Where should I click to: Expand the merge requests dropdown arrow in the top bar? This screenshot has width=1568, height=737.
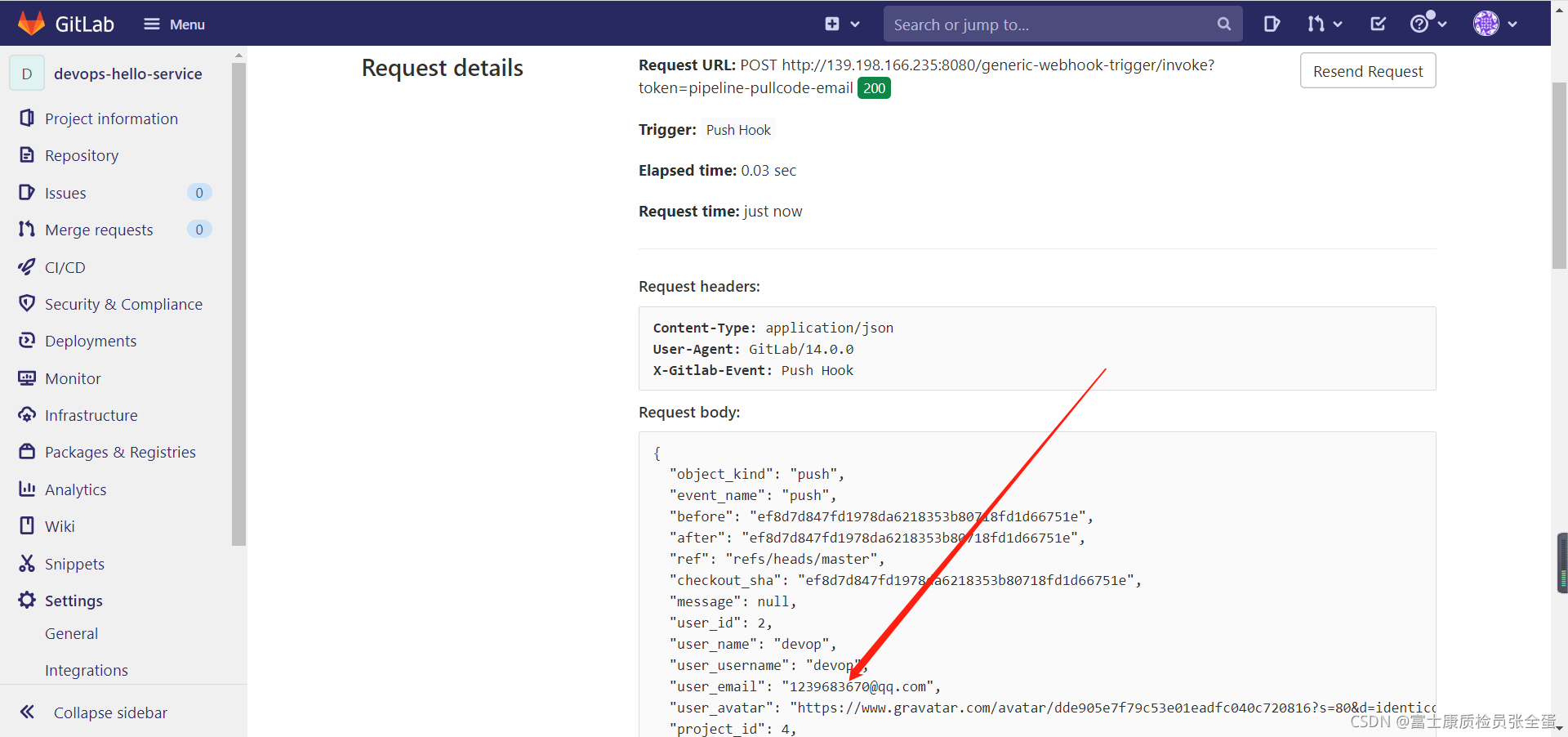[1338, 25]
